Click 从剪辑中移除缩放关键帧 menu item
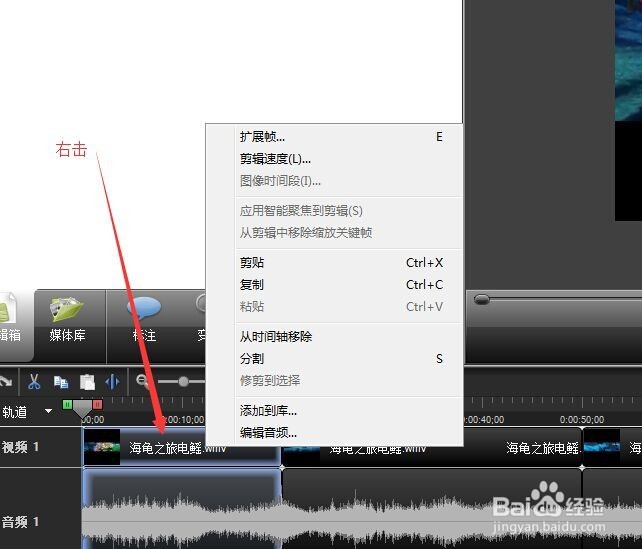This screenshot has width=642, height=549. [349, 233]
